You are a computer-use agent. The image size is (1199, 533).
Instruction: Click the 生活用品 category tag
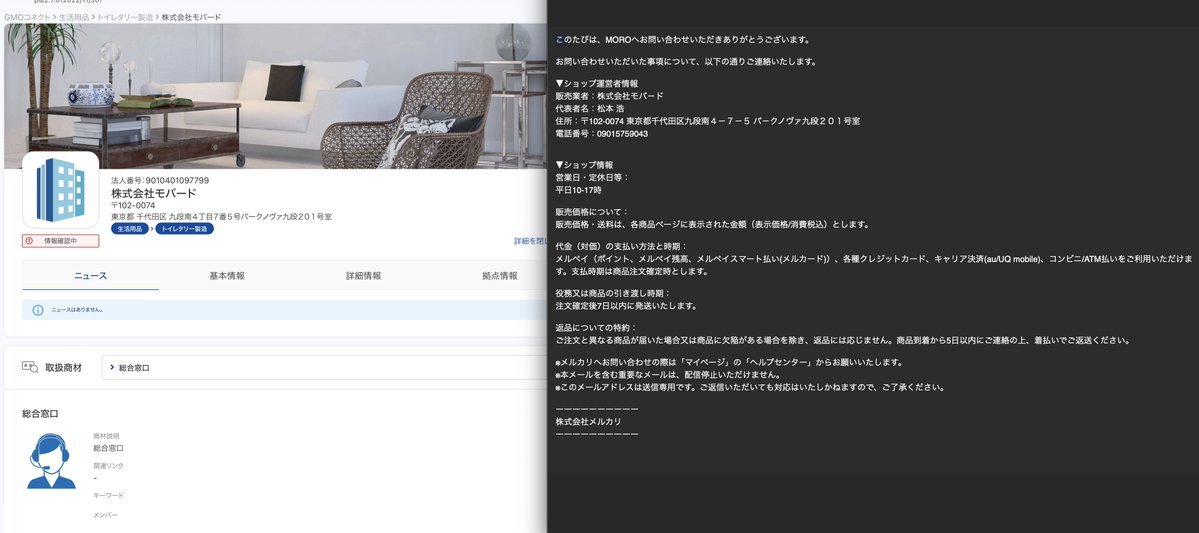(x=130, y=229)
